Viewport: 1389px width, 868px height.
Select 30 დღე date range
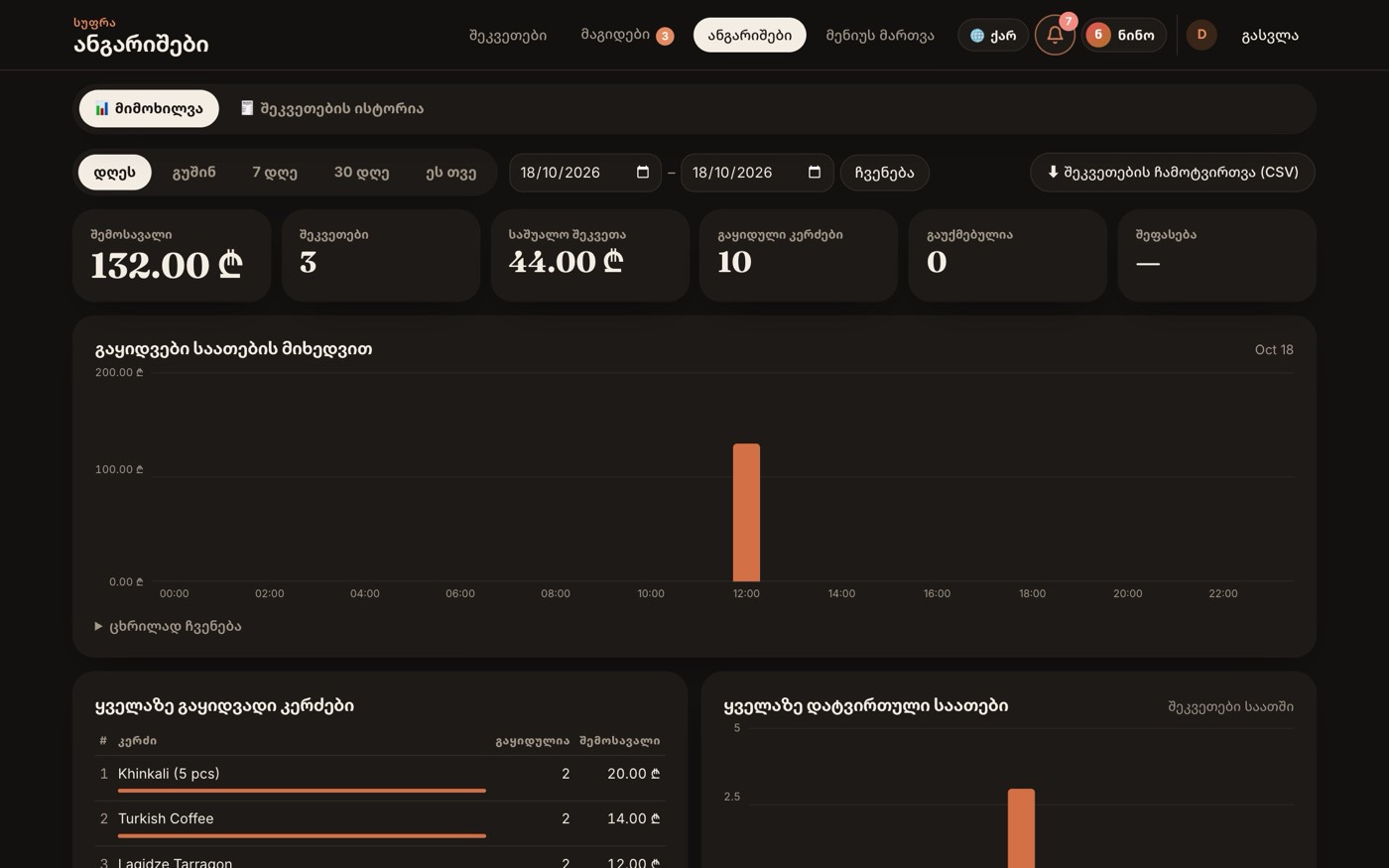pyautogui.click(x=361, y=173)
